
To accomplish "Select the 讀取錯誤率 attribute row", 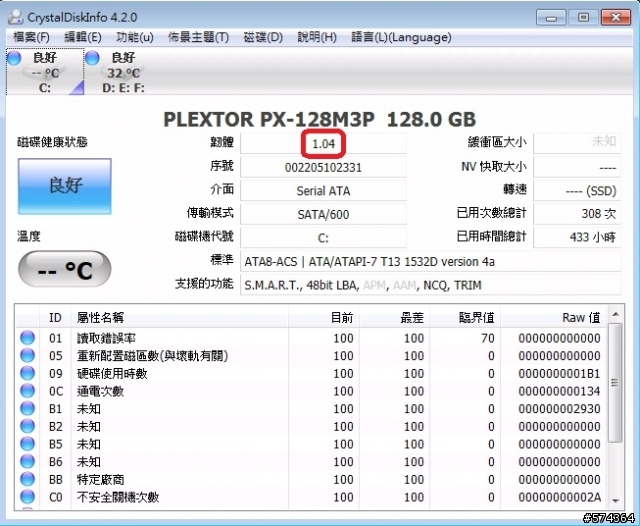I will (x=311, y=338).
